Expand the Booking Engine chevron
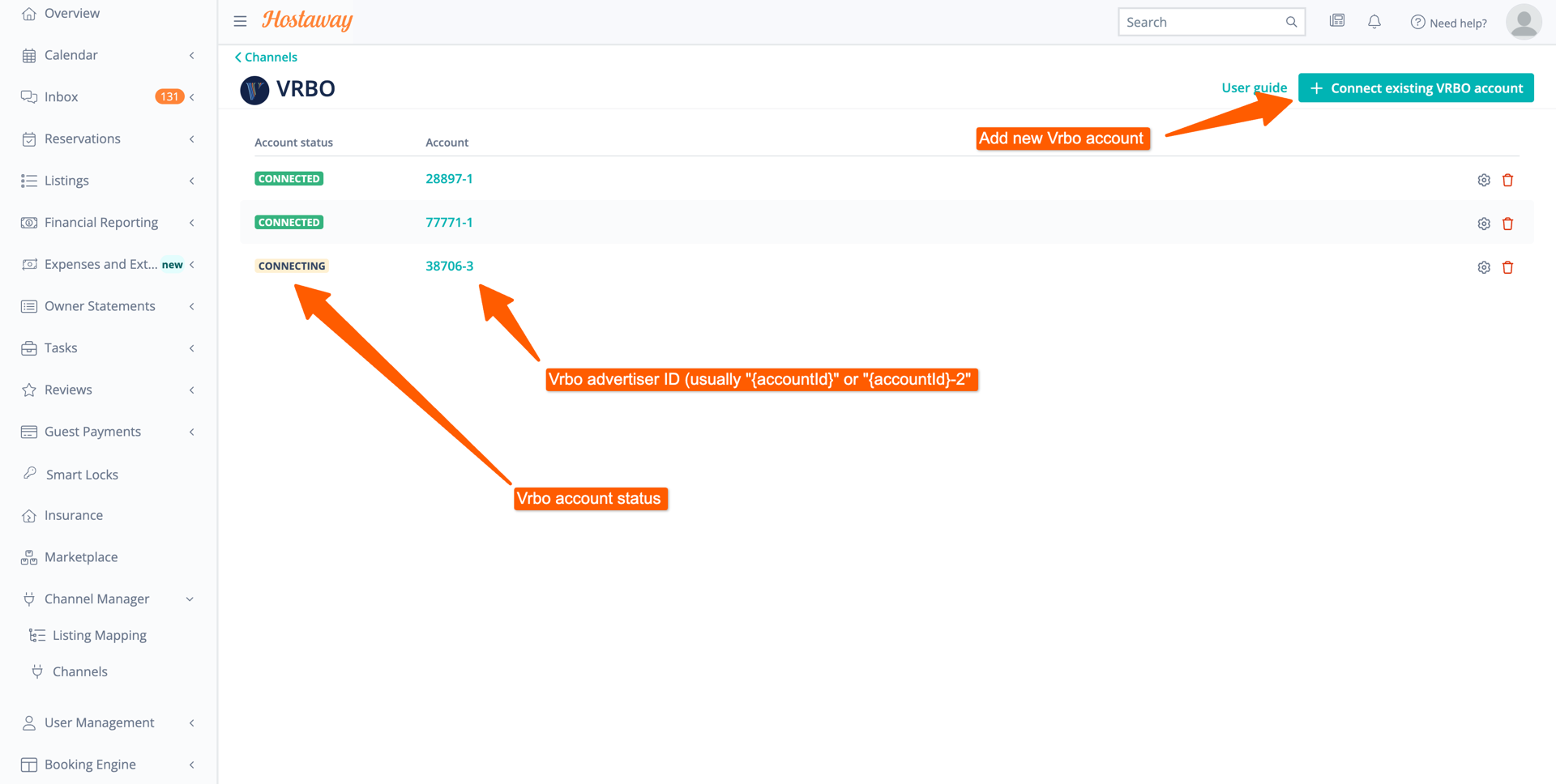Screen dimensions: 1556x784 click(x=192, y=765)
